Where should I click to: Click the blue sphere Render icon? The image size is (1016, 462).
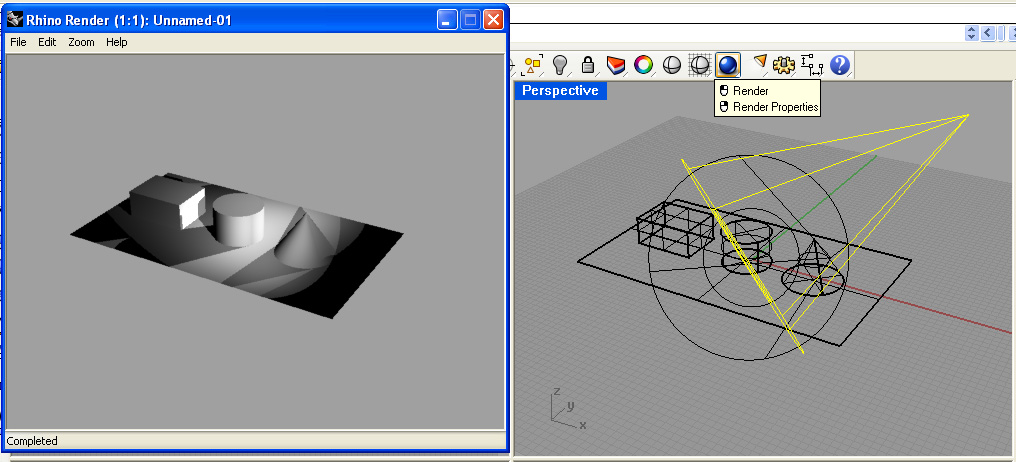(728, 65)
